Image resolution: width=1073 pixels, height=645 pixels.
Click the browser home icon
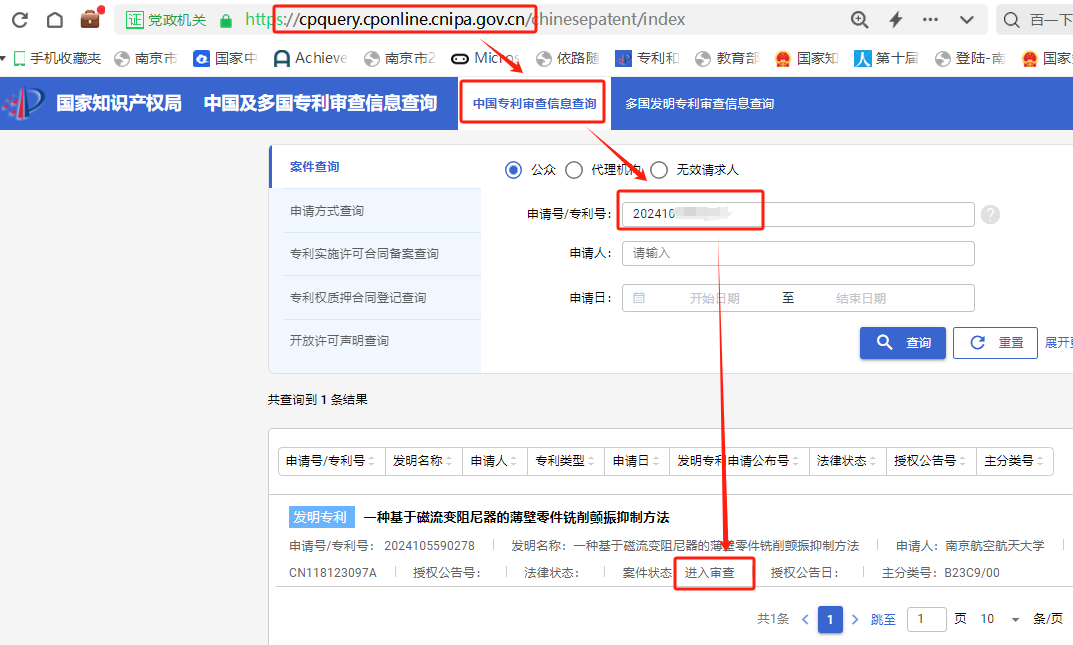(x=55, y=20)
